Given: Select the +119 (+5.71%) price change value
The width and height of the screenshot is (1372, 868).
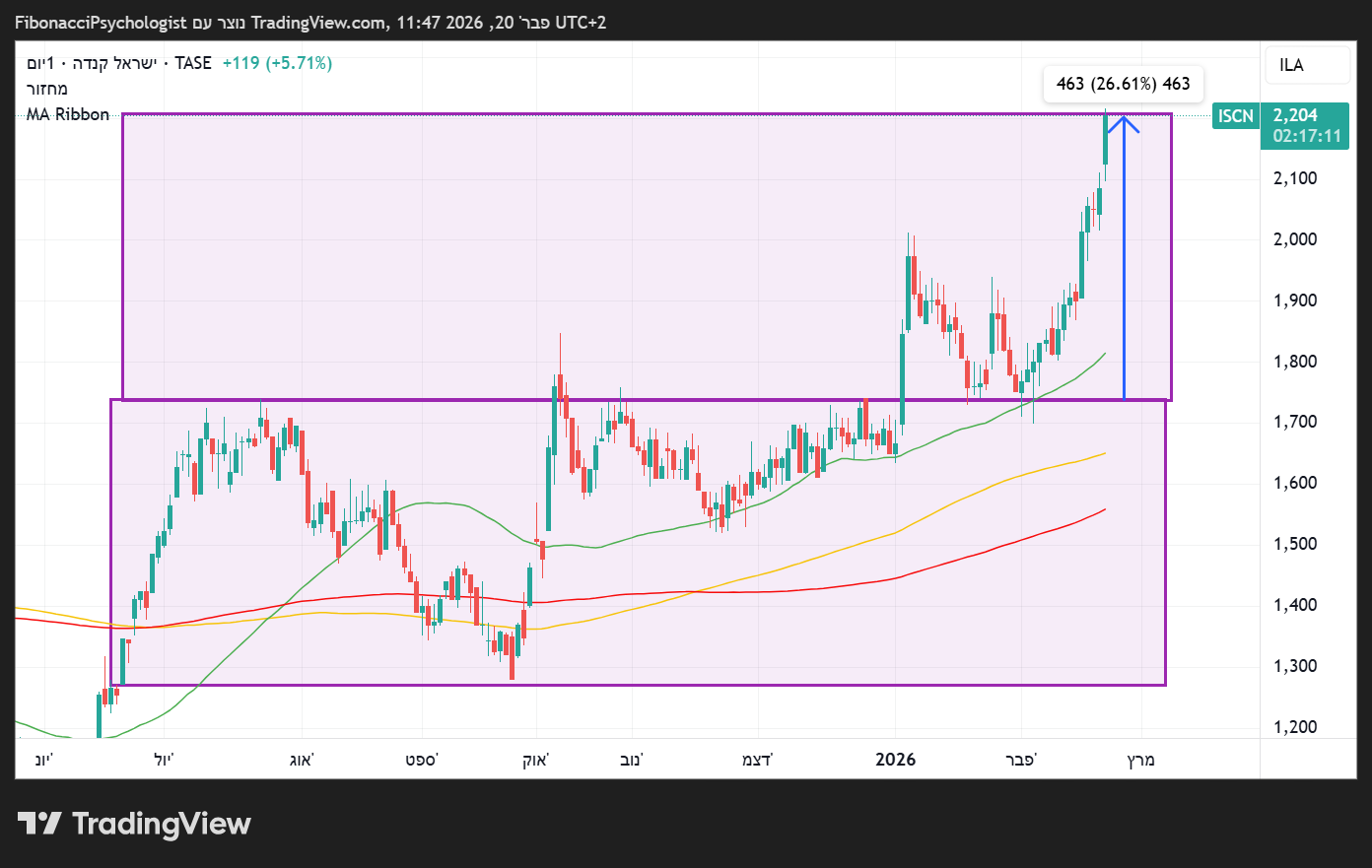Looking at the screenshot, I should point(277,63).
